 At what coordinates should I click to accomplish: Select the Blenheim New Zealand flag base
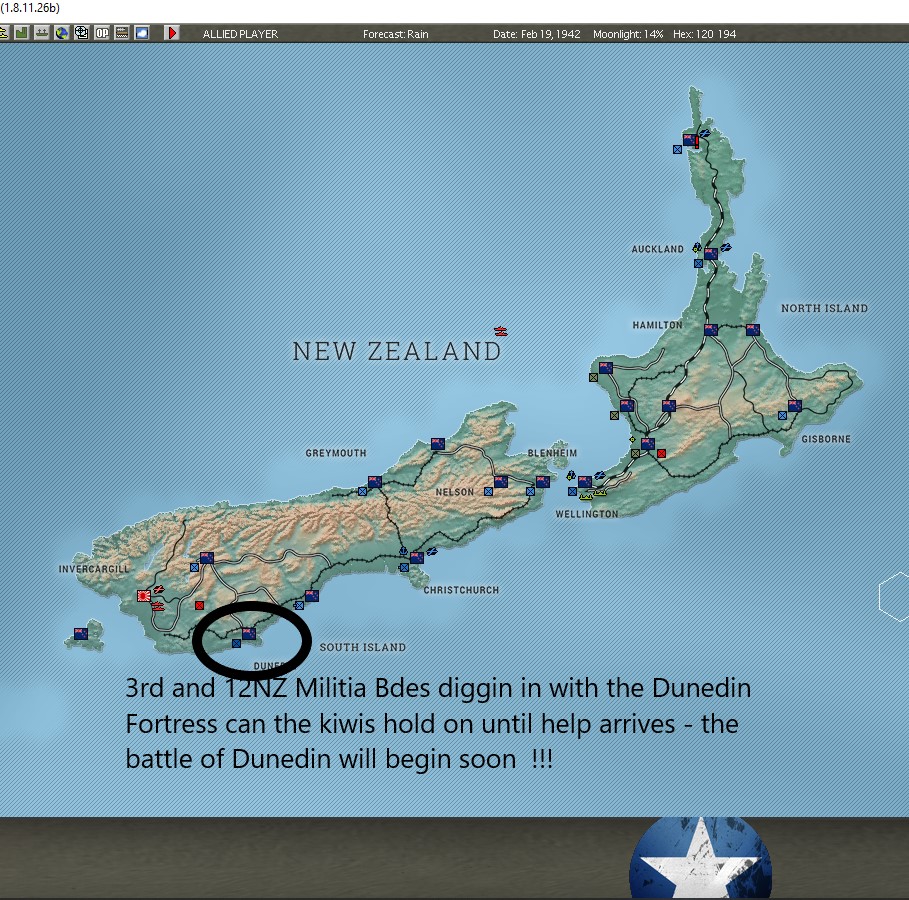coord(543,481)
